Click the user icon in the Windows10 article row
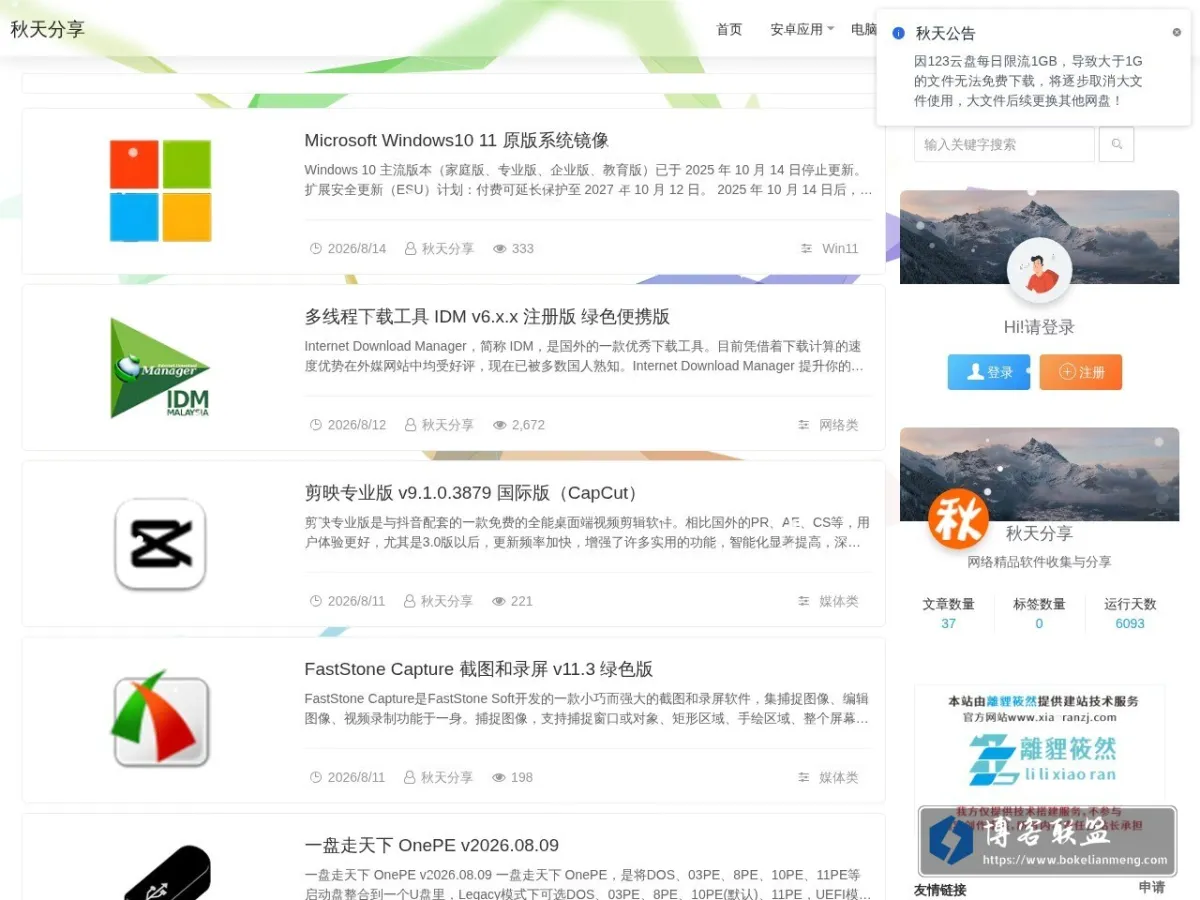Screen dimensions: 1200x900 [410, 249]
